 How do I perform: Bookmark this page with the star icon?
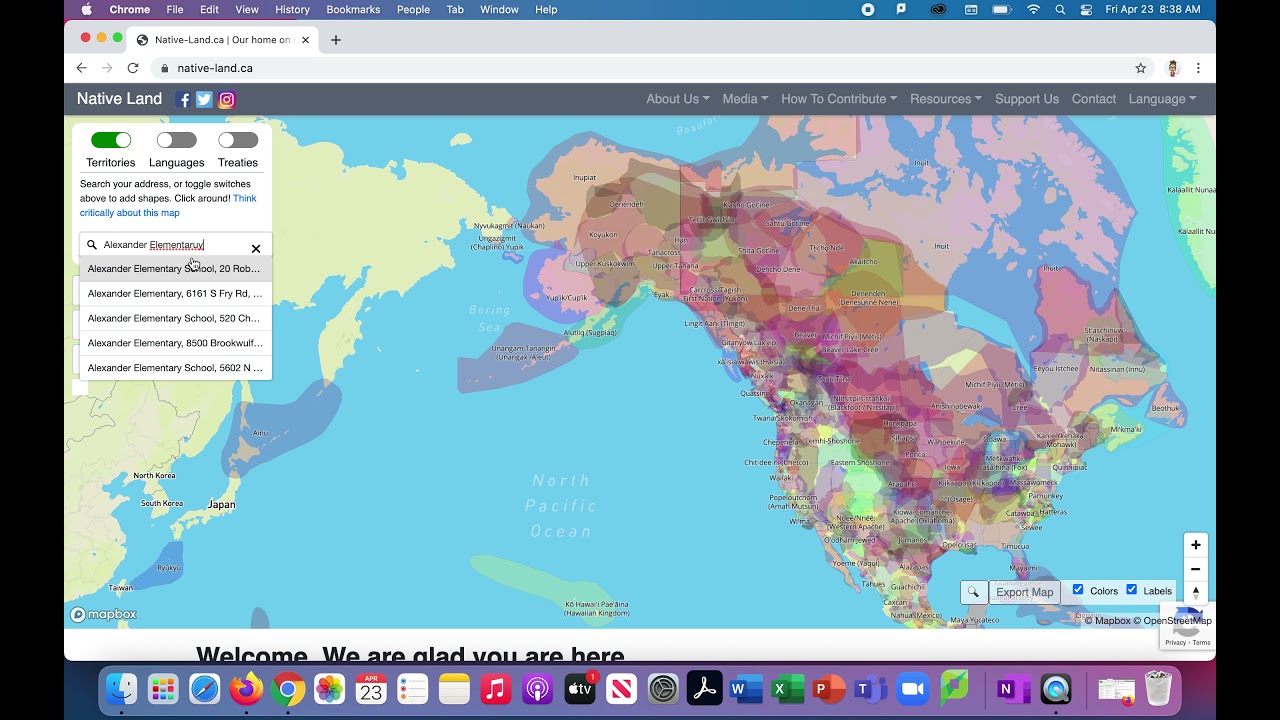pos(1141,68)
